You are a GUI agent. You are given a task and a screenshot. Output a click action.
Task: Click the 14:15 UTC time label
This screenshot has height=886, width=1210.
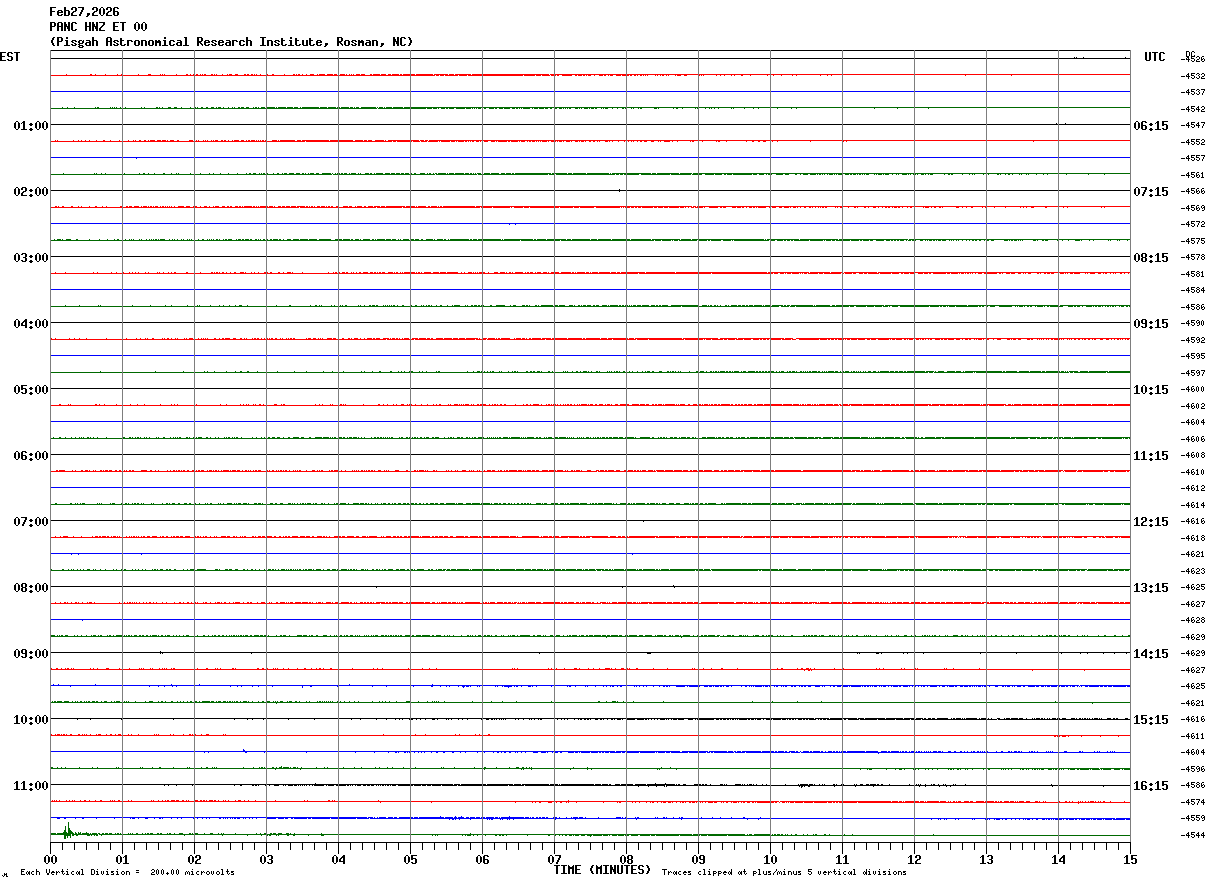pyautogui.click(x=1150, y=654)
